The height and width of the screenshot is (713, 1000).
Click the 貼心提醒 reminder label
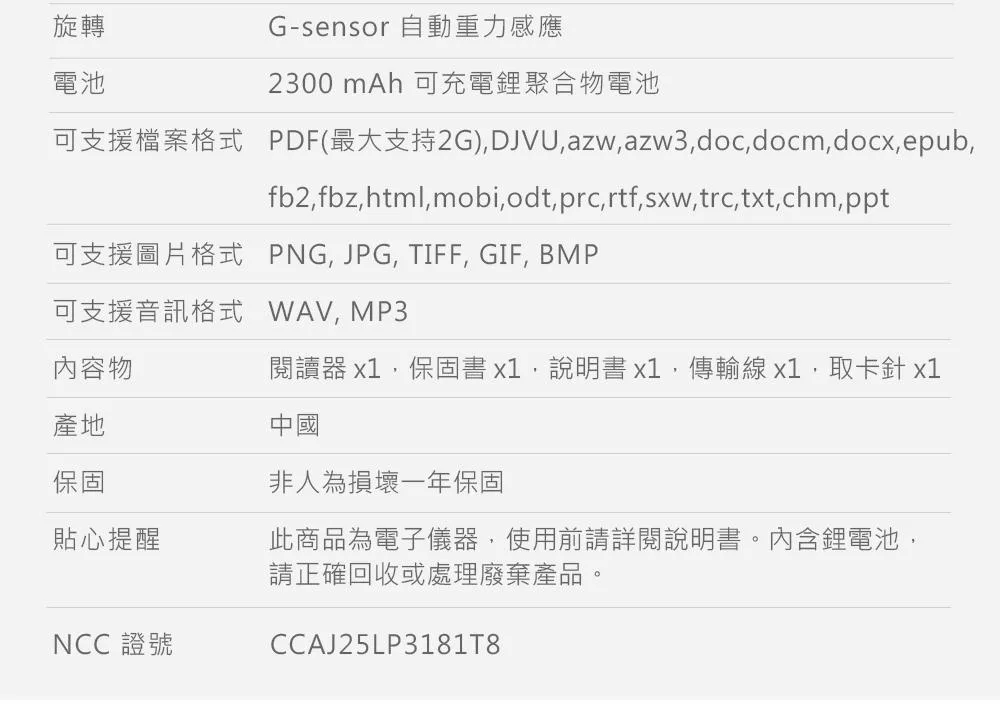(107, 540)
